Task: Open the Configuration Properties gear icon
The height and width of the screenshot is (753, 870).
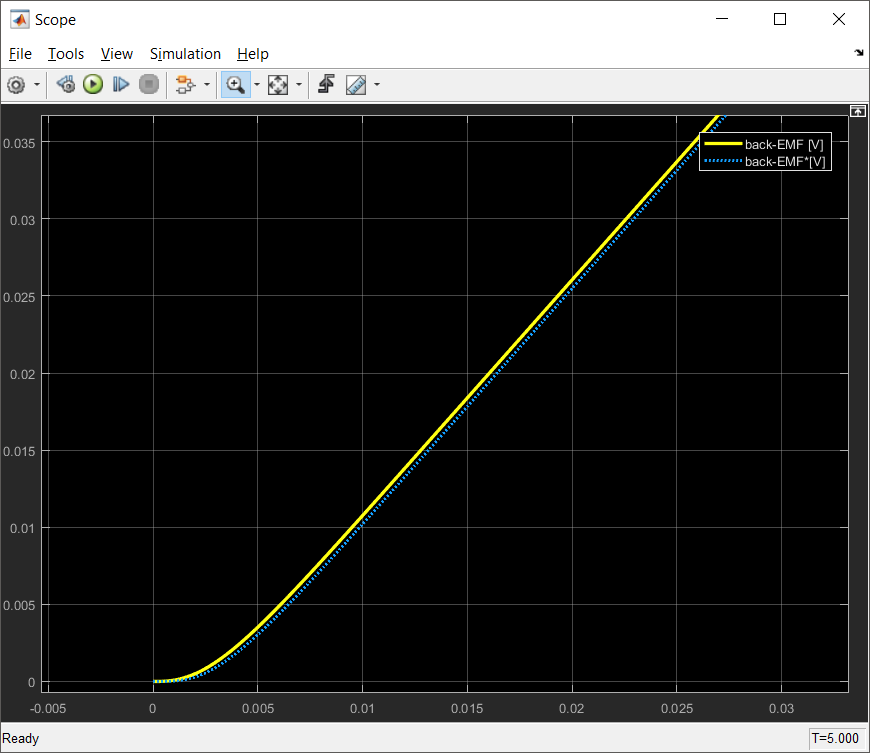Action: pos(16,85)
